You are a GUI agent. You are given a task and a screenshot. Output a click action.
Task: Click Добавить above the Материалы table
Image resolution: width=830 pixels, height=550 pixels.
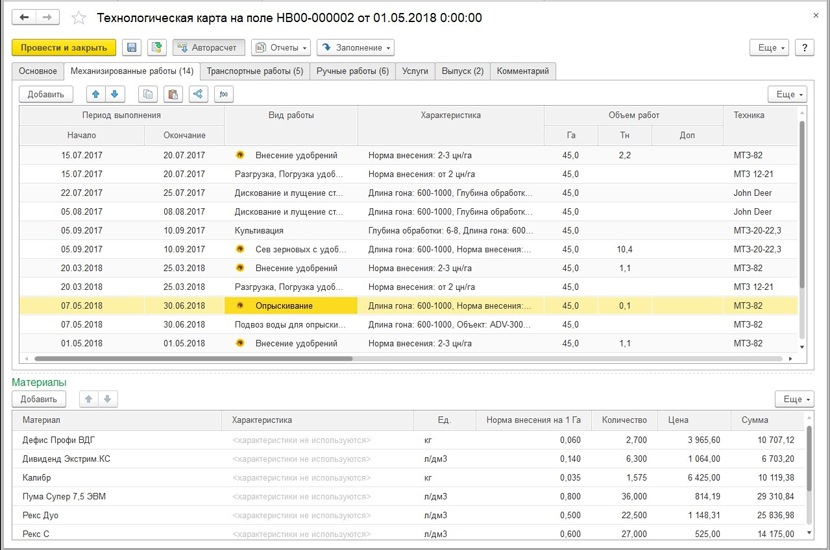39,399
